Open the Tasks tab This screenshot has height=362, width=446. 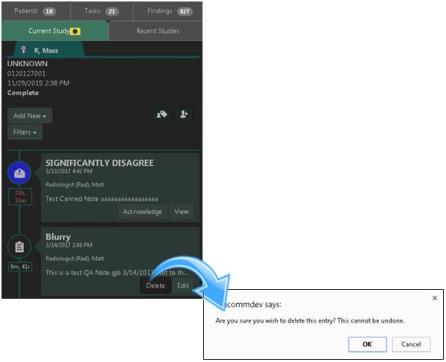[102, 11]
